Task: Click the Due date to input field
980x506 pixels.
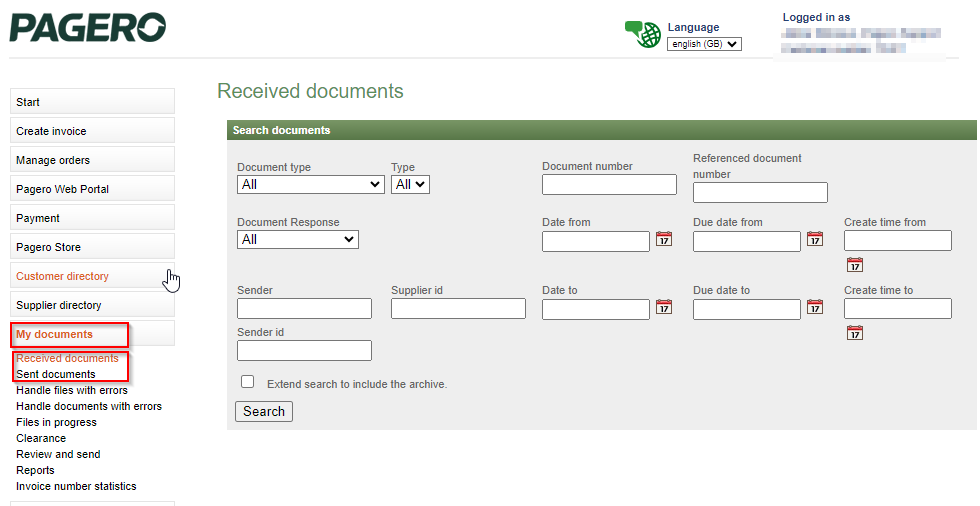Action: tap(747, 309)
